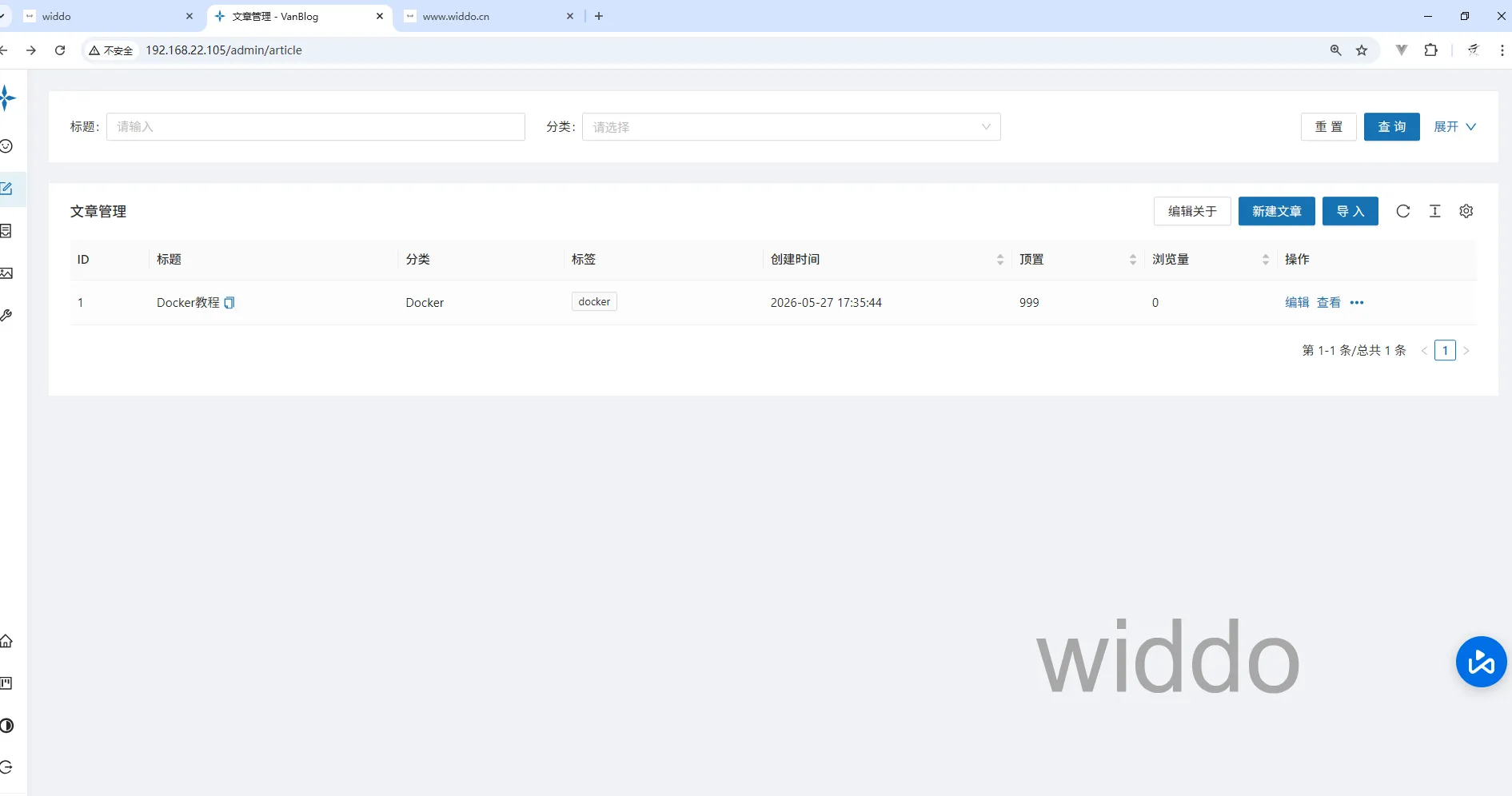Click the VanBlog logo in the sidebar
1512x796 pixels.
7,98
